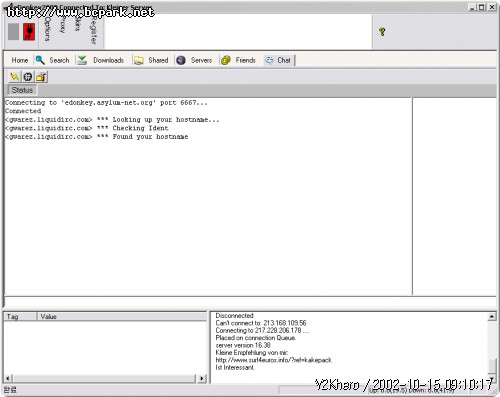Click the up arrow of server log scrollbar
This screenshot has height=397, width=500.
pos(492,316)
